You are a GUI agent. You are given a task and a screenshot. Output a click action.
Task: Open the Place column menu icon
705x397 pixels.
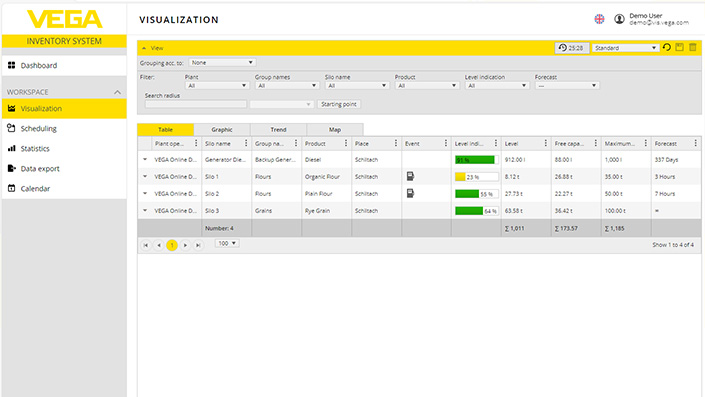point(396,143)
